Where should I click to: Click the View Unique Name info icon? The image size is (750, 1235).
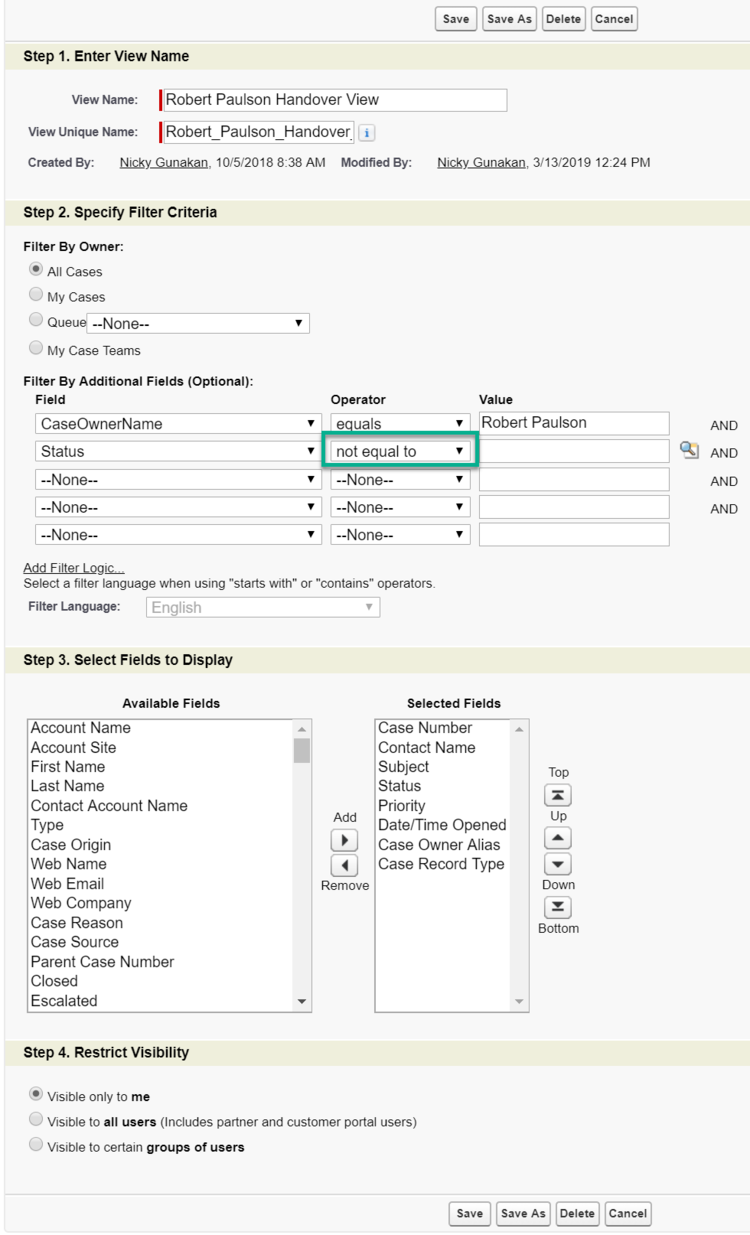click(367, 132)
